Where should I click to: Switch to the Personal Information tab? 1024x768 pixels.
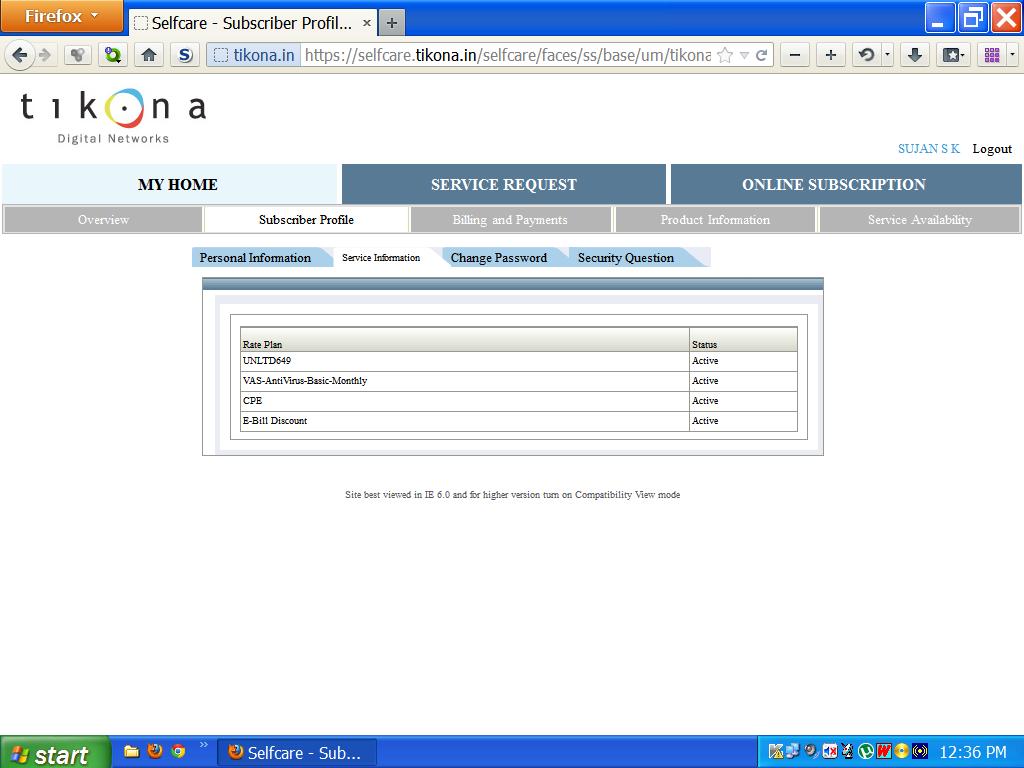click(255, 257)
